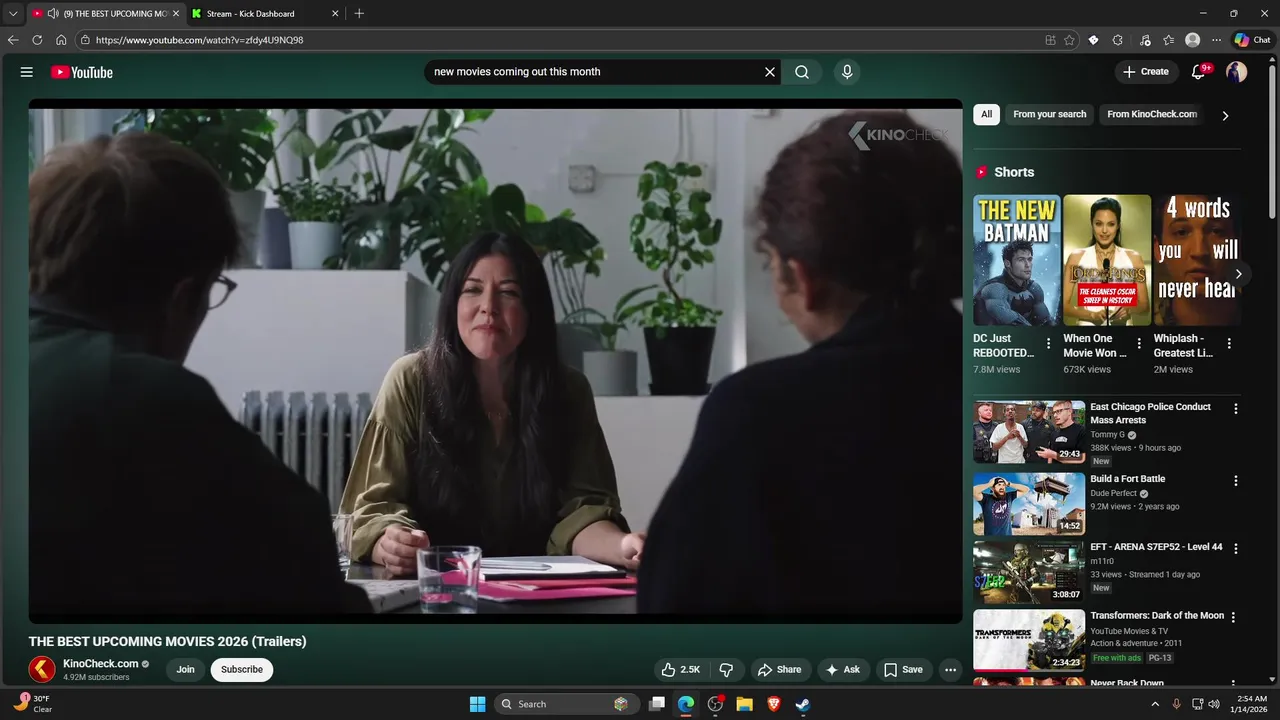Open options for Whiplash short
1280x720 pixels.
click(x=1229, y=344)
